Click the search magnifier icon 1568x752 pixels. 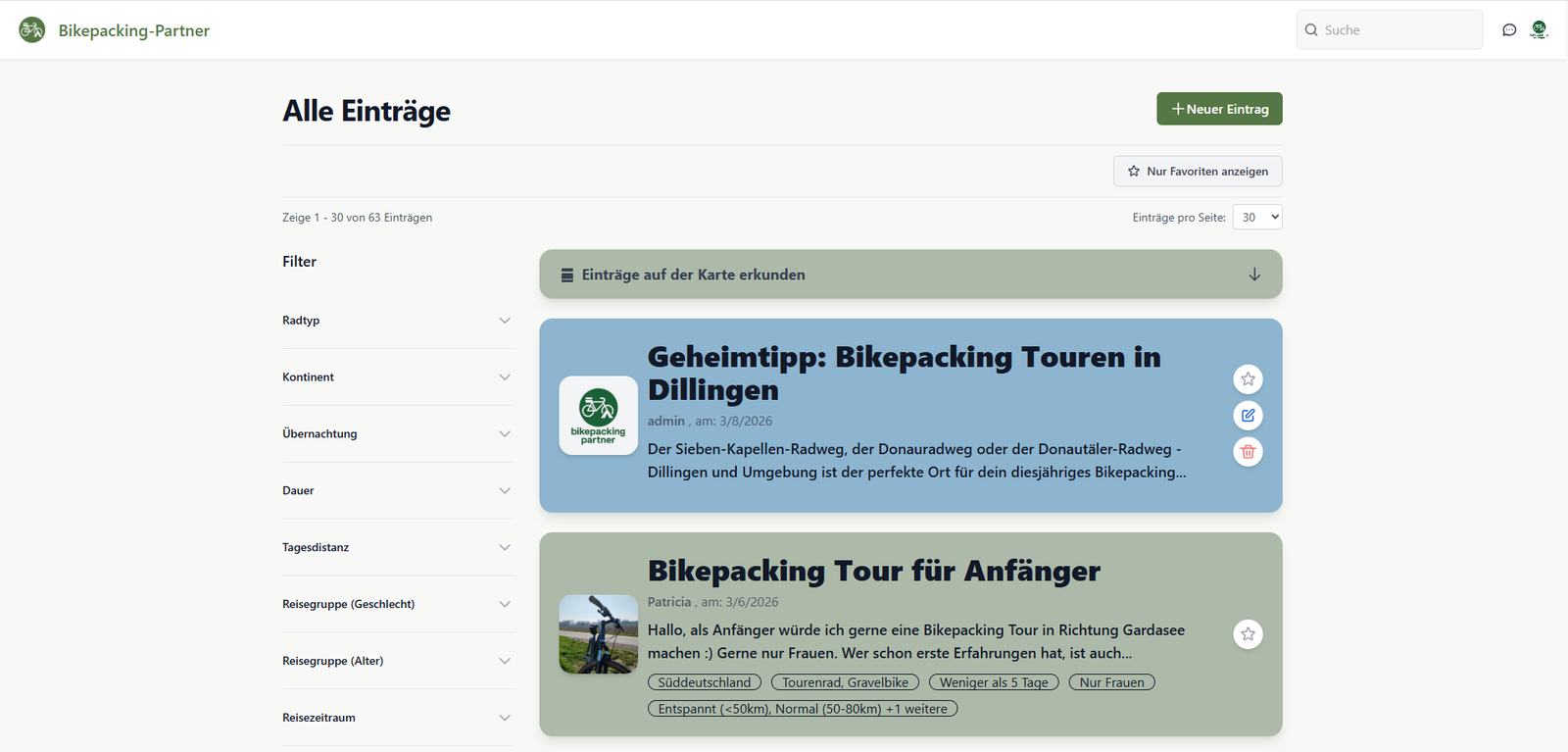click(x=1311, y=30)
